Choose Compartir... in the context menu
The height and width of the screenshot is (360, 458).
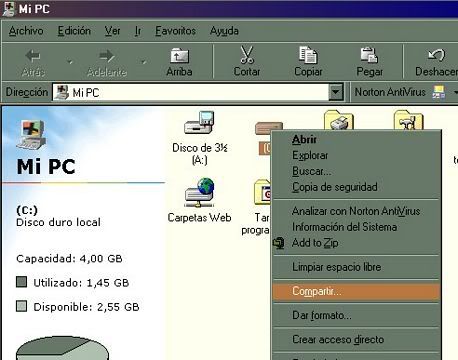[x=356, y=291]
